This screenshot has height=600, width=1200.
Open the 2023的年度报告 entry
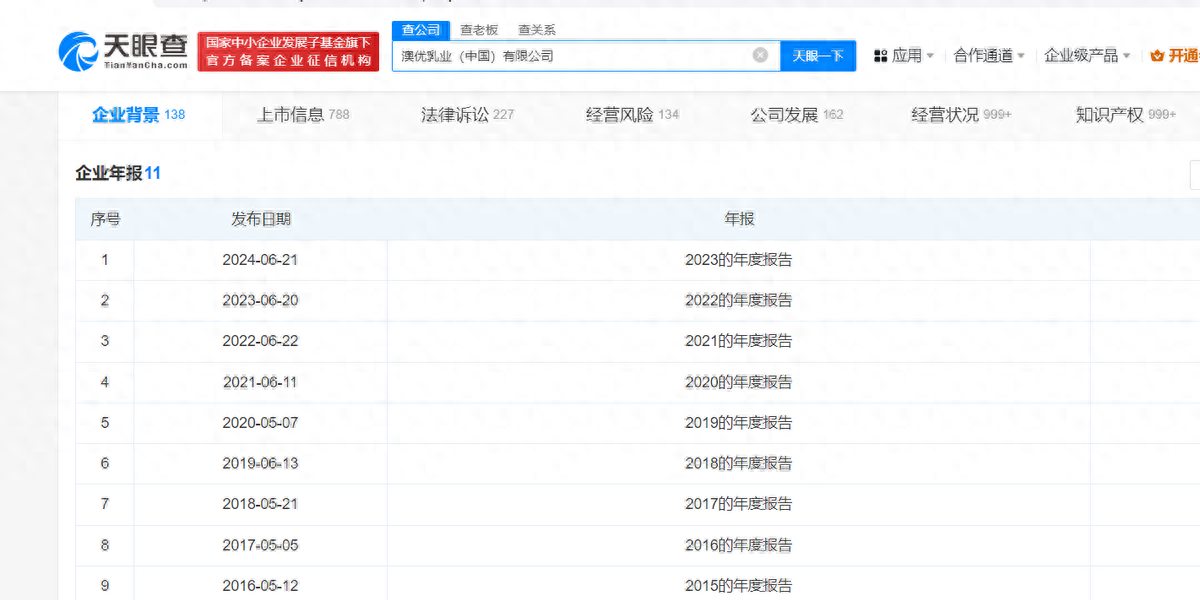[739, 260]
